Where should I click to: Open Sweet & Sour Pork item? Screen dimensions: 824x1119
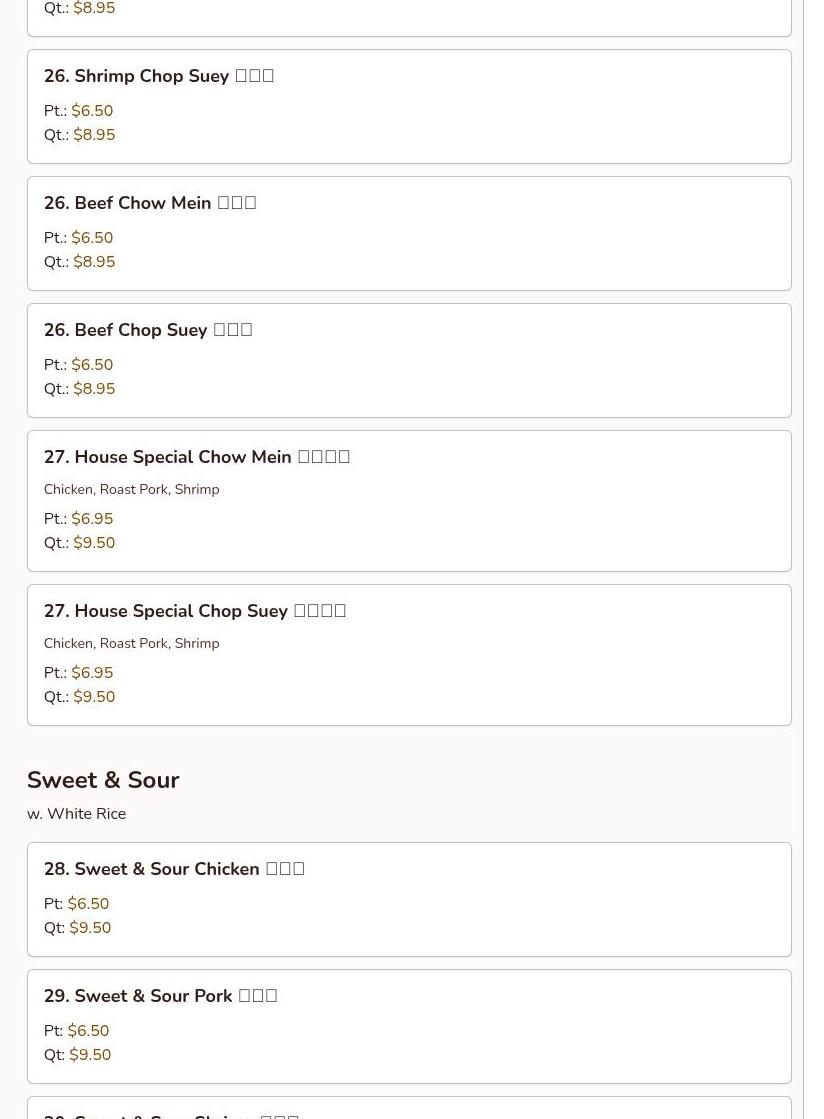click(160, 996)
